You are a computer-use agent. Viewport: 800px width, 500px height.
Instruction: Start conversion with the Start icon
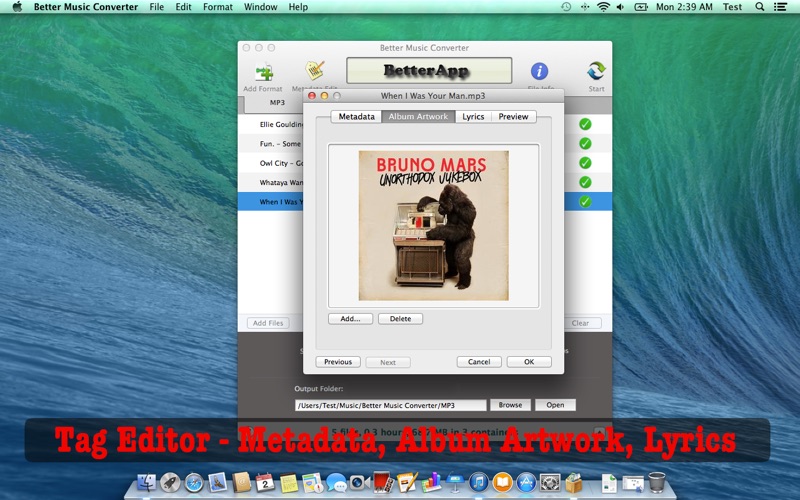pyautogui.click(x=596, y=71)
